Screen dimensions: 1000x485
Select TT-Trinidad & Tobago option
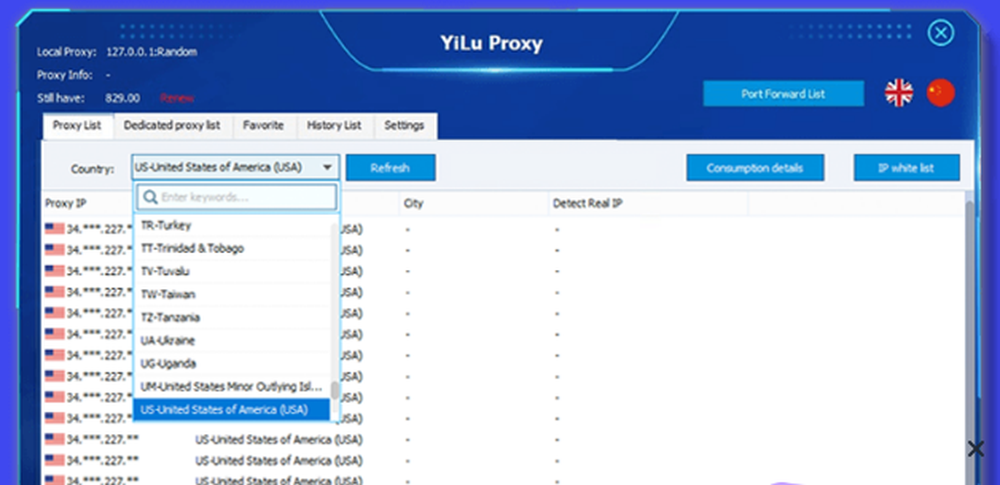click(232, 248)
